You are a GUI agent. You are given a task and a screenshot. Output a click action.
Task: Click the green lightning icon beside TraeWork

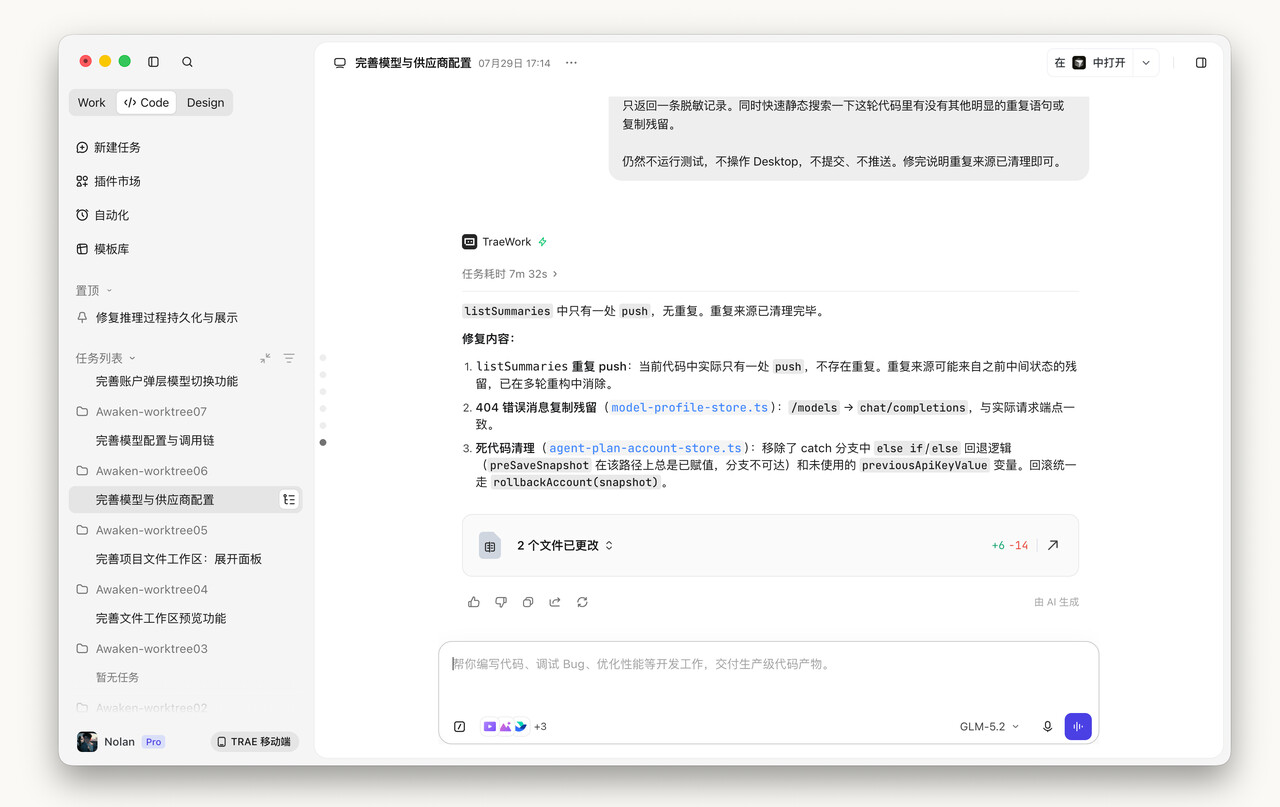[x=543, y=242]
